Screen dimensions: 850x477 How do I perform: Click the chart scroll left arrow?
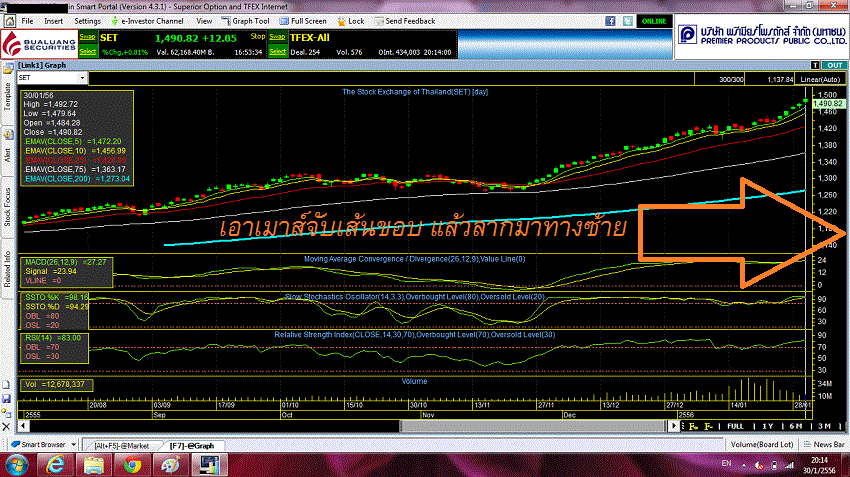(23, 426)
